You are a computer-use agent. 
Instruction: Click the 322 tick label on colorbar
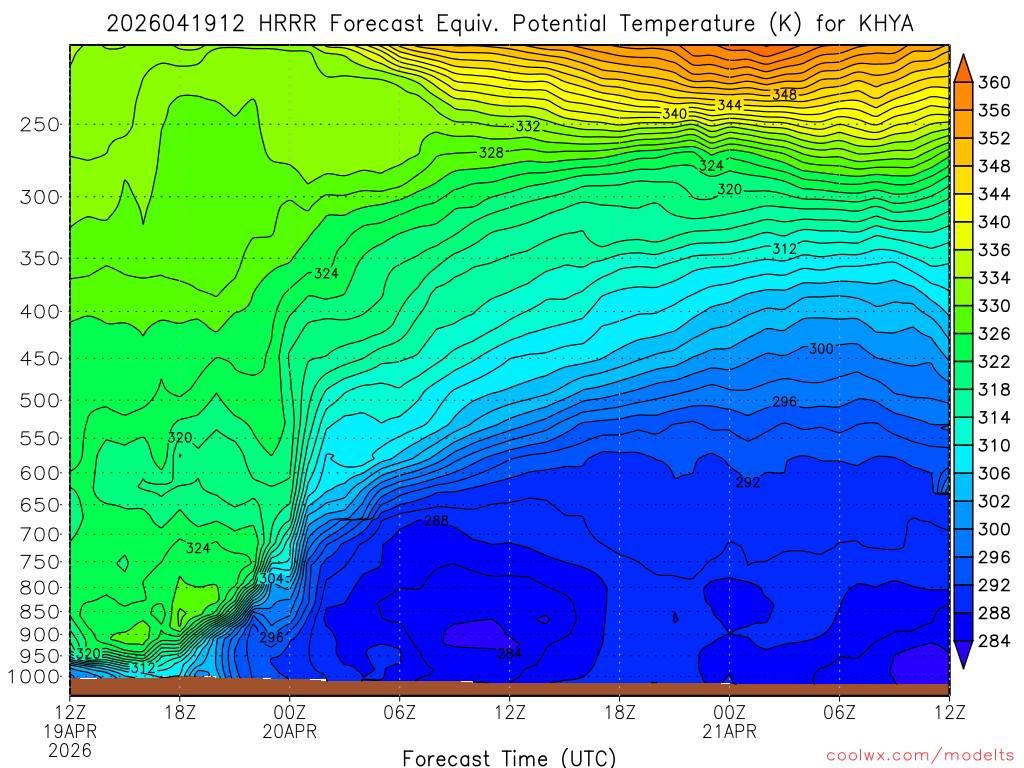pyautogui.click(x=993, y=362)
